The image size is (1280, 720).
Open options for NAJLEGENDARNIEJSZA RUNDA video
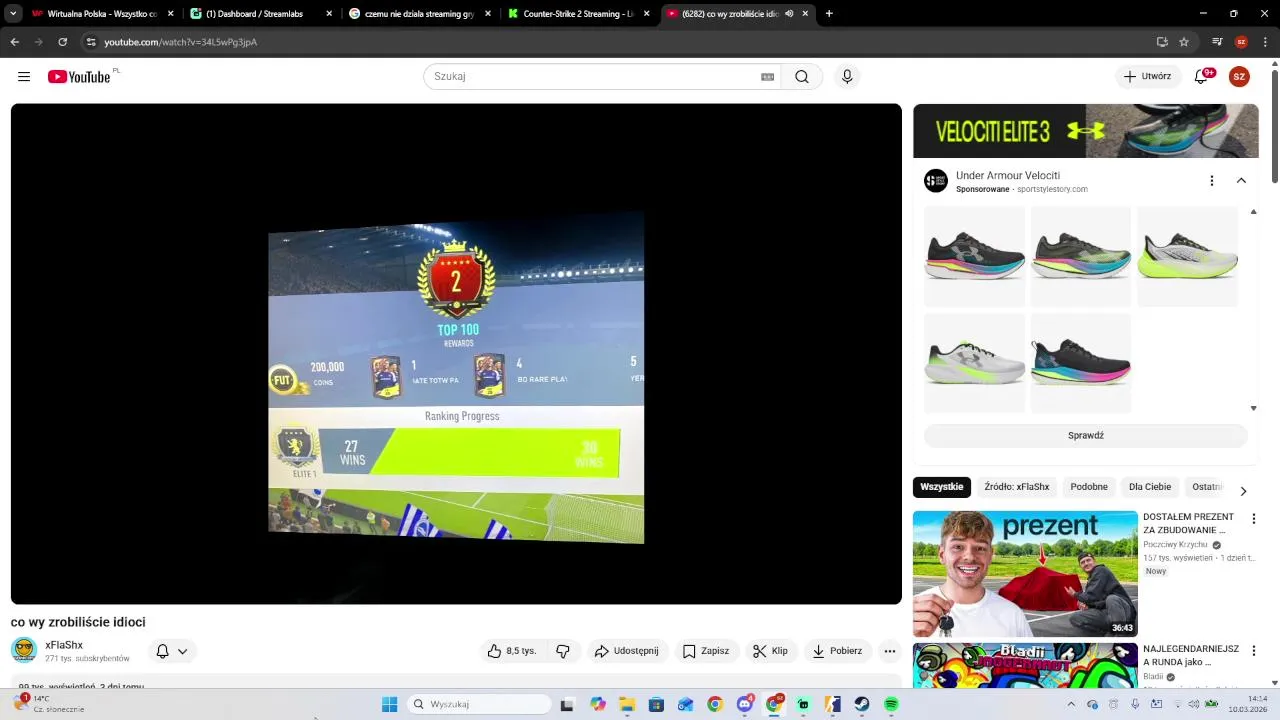pos(1254,651)
